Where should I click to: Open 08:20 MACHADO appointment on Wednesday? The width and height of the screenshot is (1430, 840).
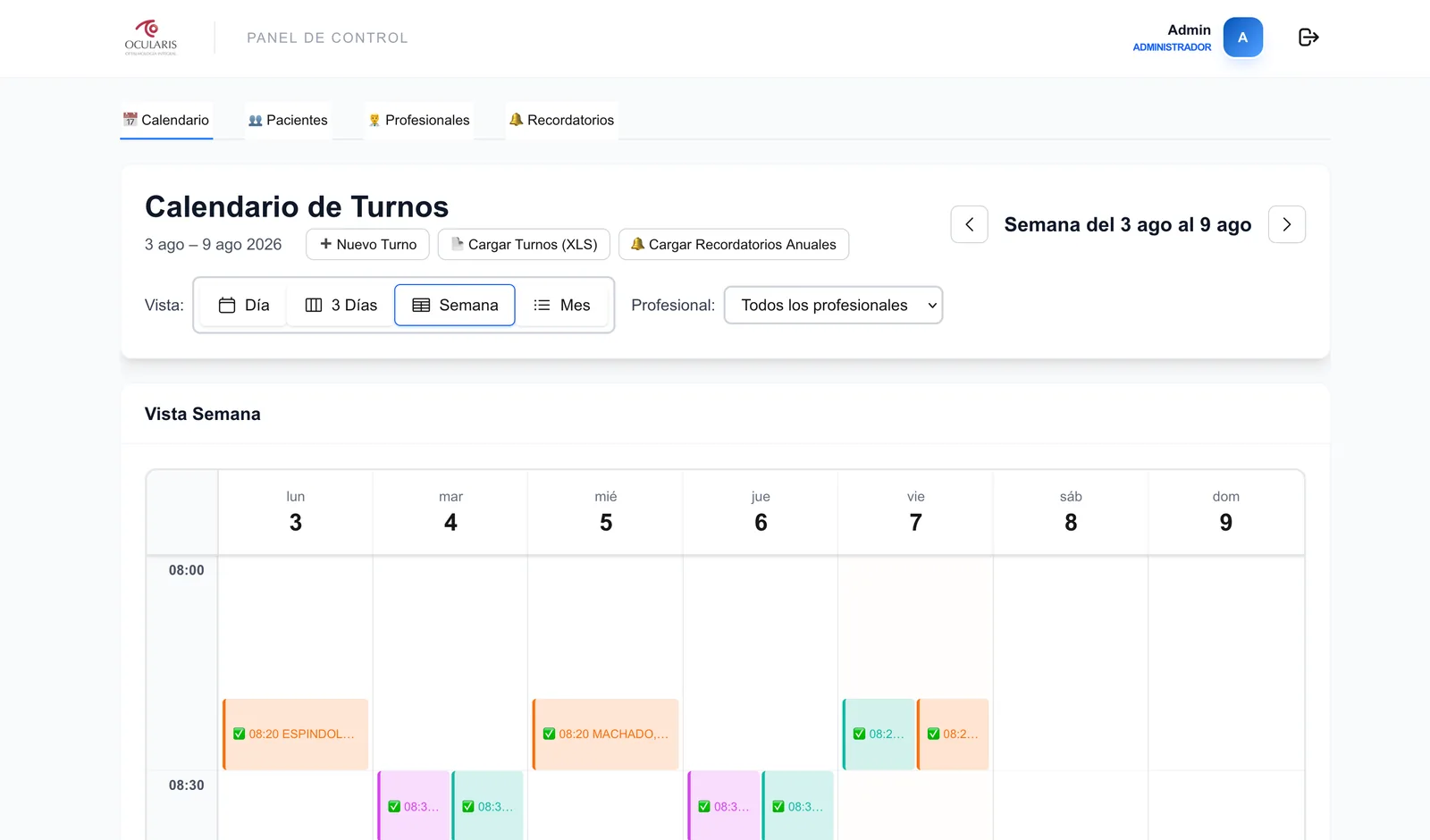[x=605, y=735]
